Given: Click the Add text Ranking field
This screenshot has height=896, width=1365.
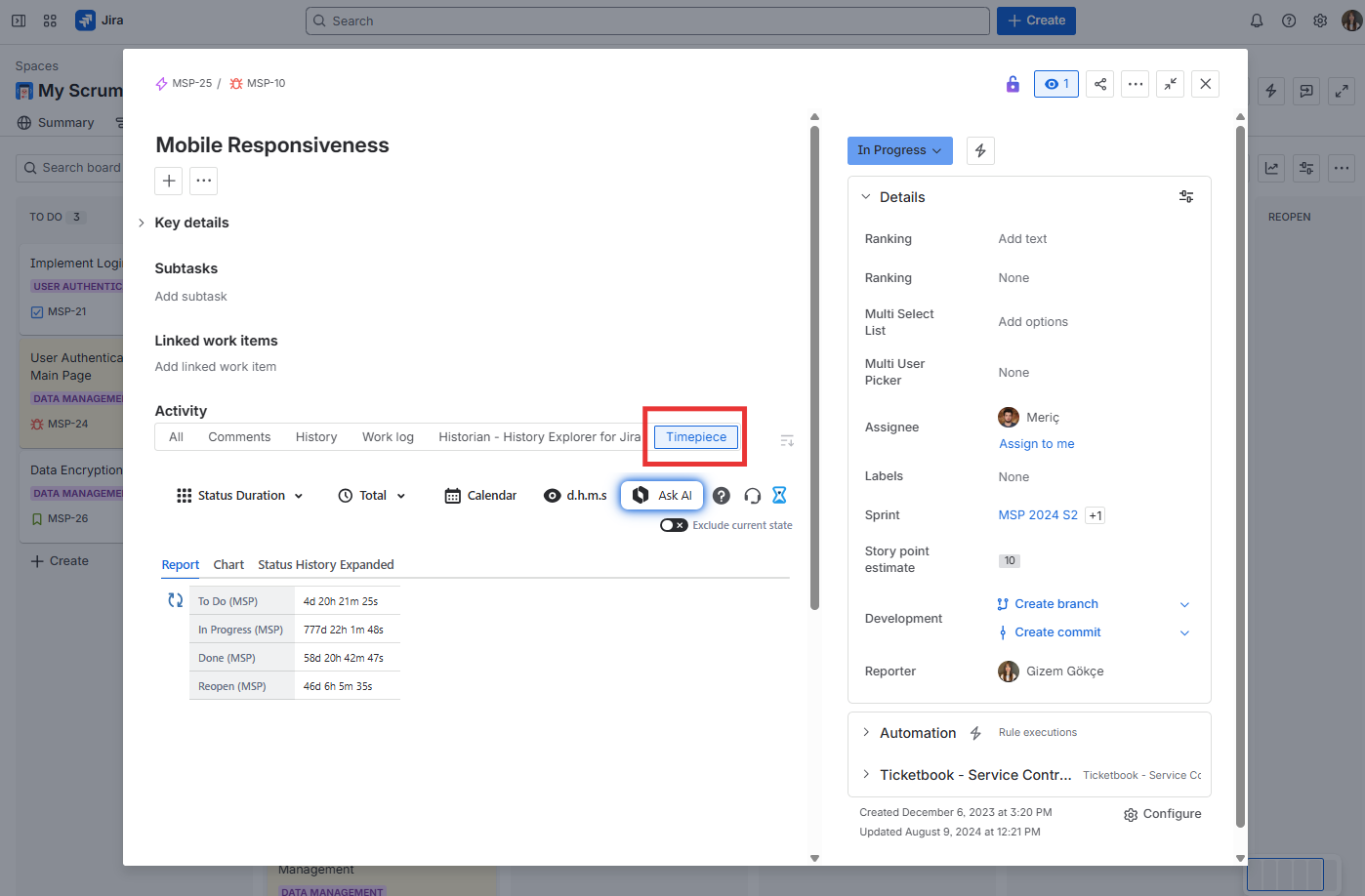Looking at the screenshot, I should pos(1022,239).
